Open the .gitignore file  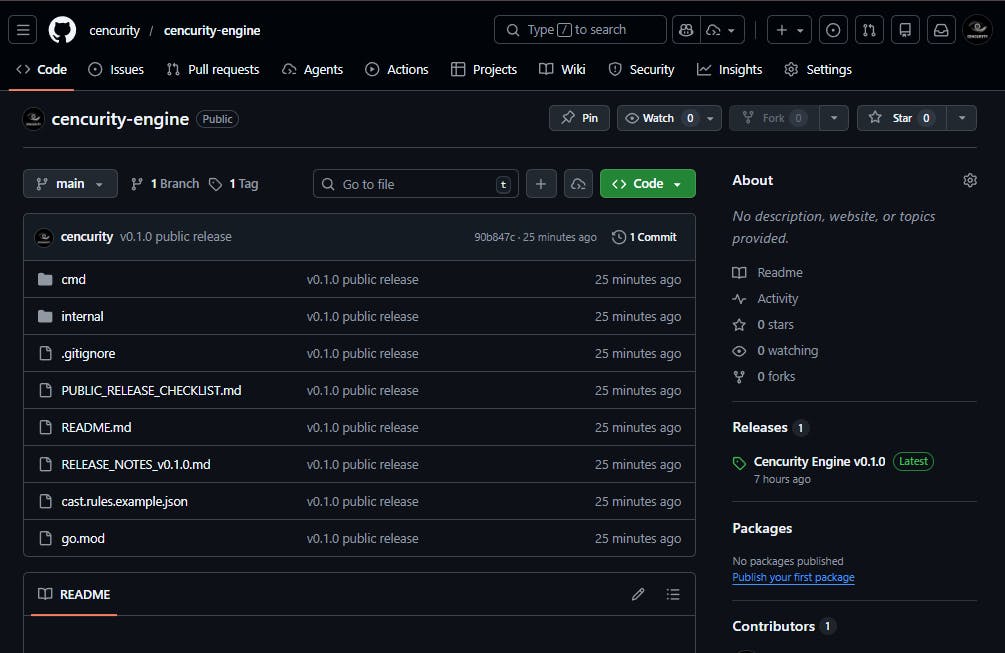pos(88,354)
